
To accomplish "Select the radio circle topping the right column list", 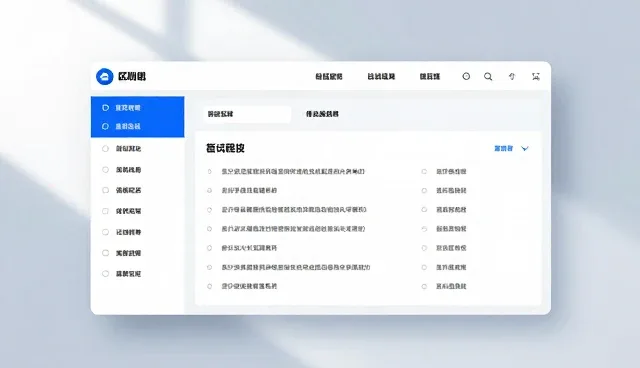I will (424, 172).
